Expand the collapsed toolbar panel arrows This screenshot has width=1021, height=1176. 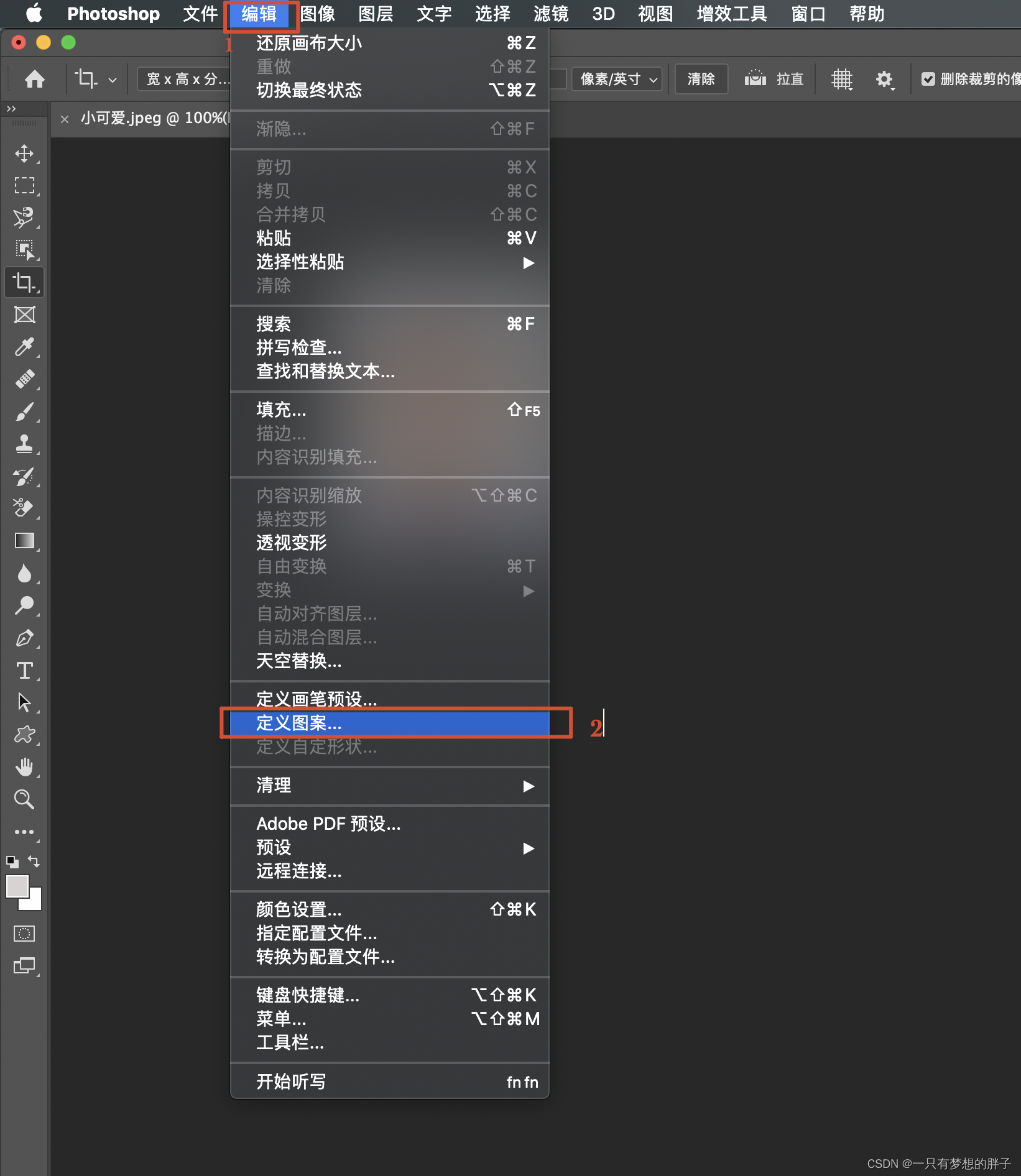[x=11, y=109]
